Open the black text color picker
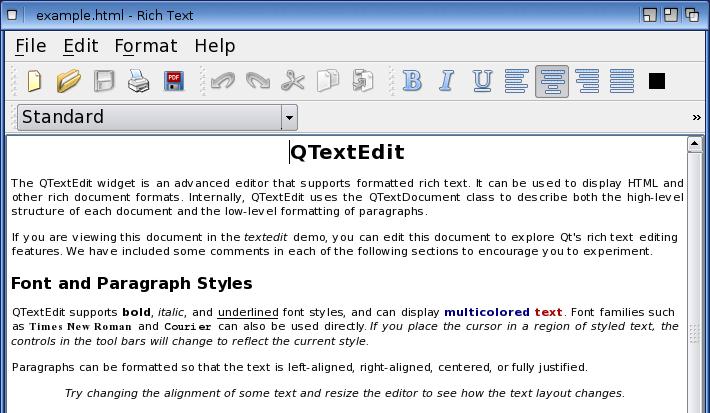710x413 pixels. [x=657, y=82]
